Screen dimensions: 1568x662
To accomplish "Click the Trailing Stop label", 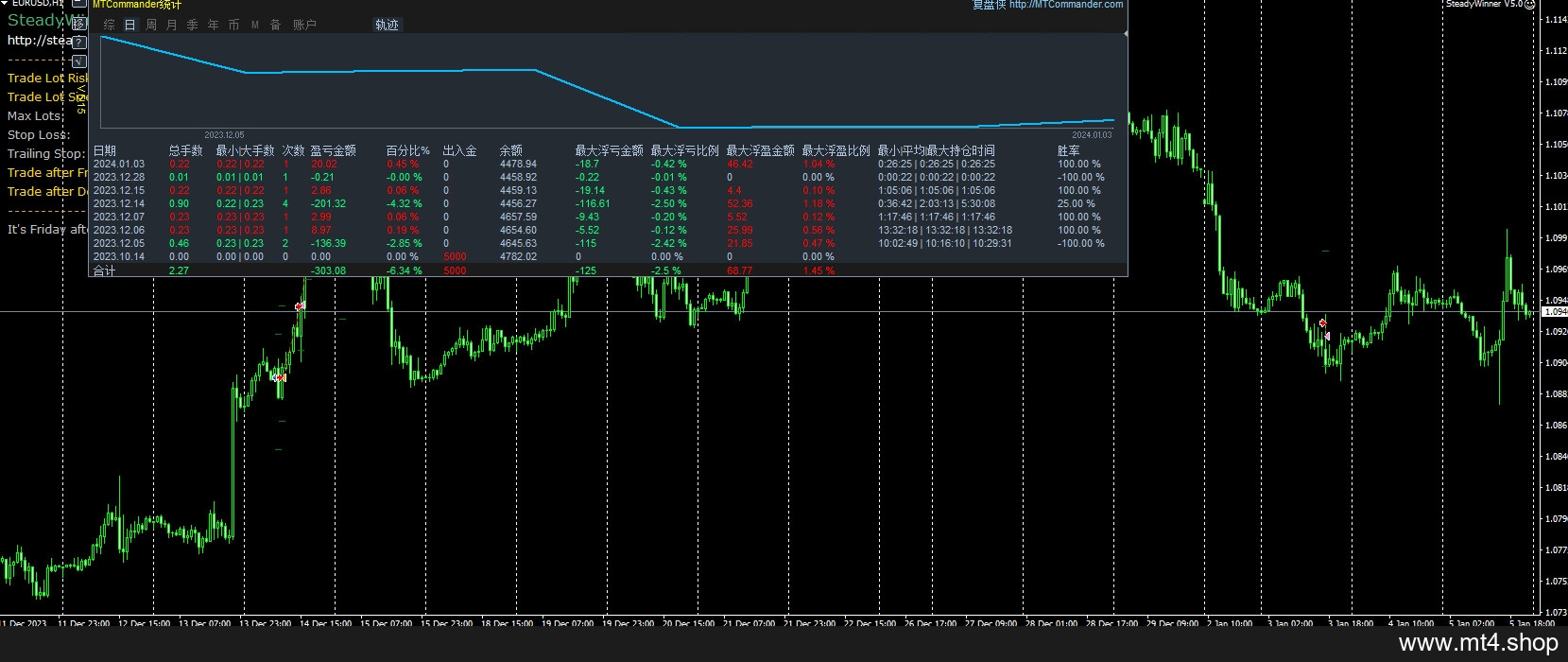I will pos(46,153).
